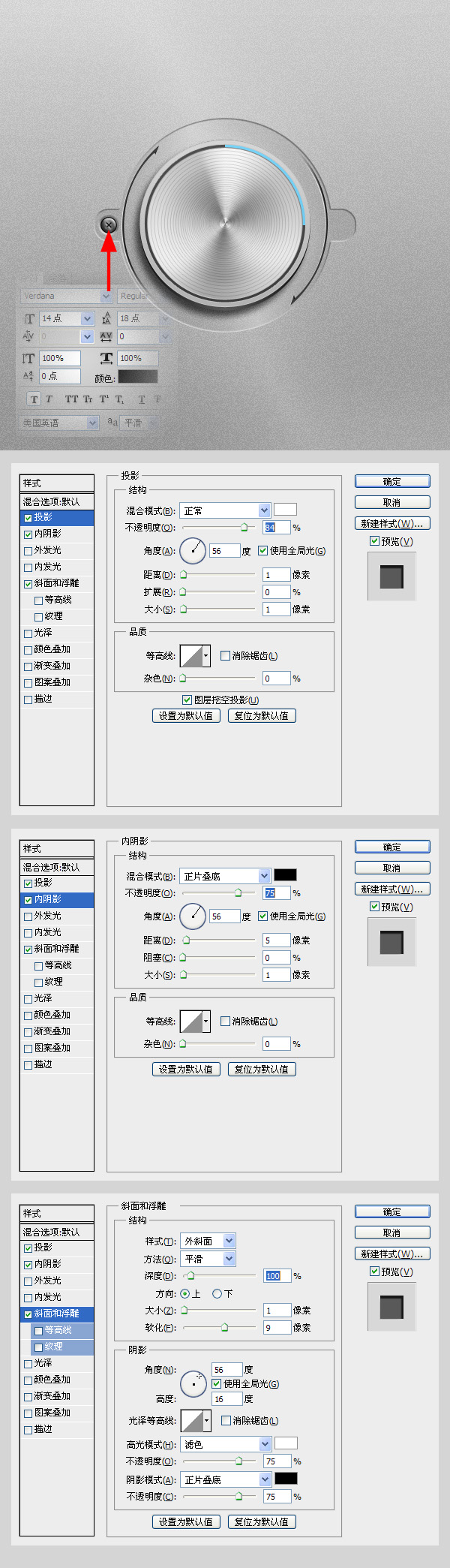Enable Small Caps (Tr) text style
This screenshot has width=450, height=1568.
point(88,399)
